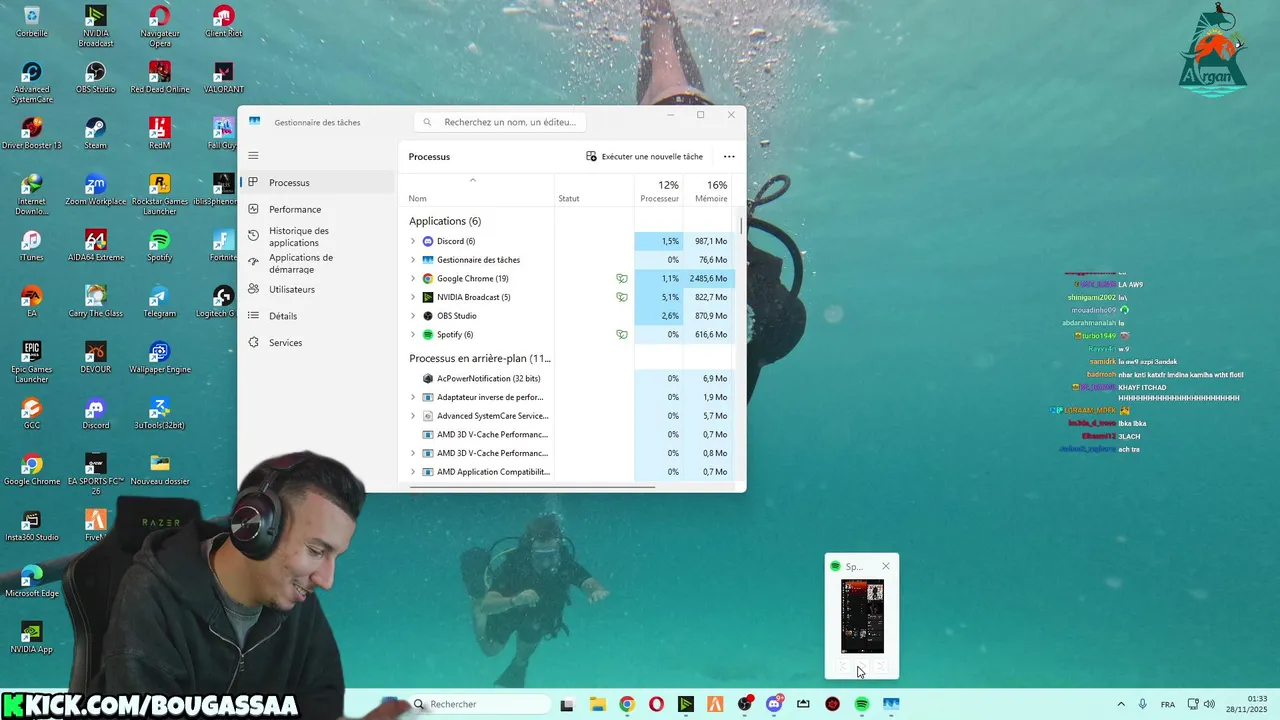Click the Spotify desktop shortcut
Viewport: 1280px width, 720px height.
click(159, 245)
